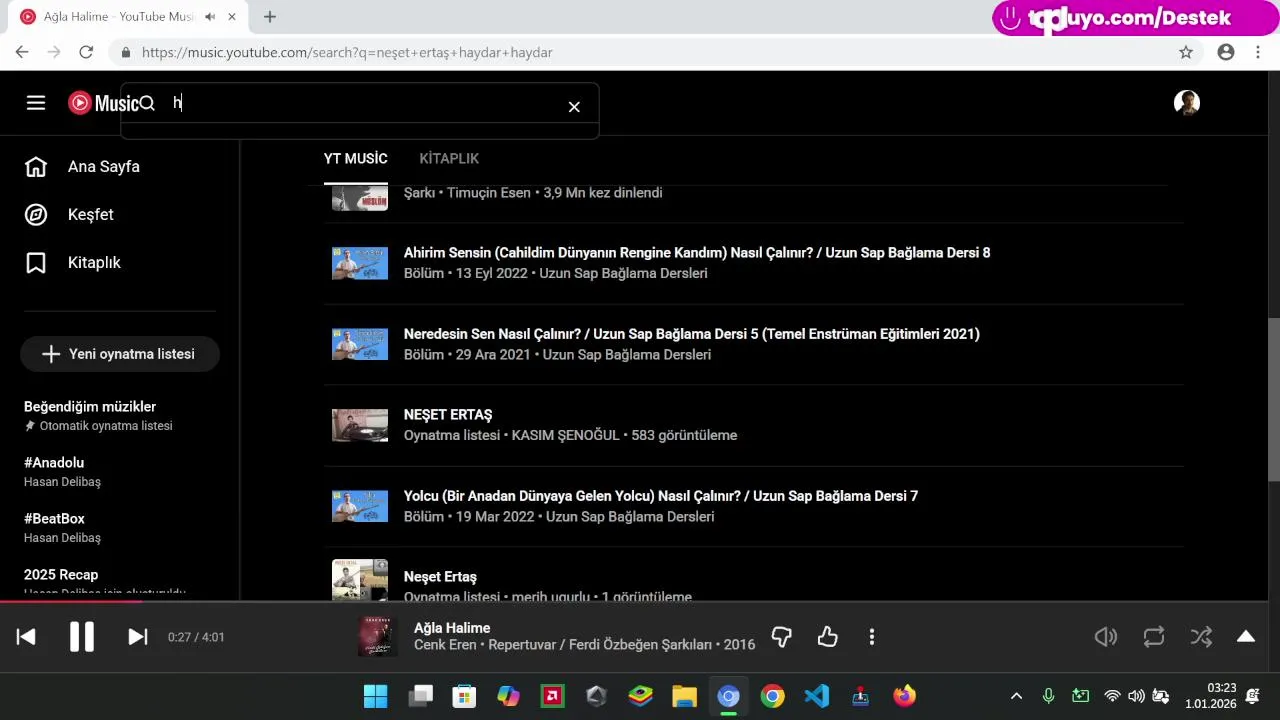
Task: Open Copilot from the taskbar
Action: pos(508,696)
